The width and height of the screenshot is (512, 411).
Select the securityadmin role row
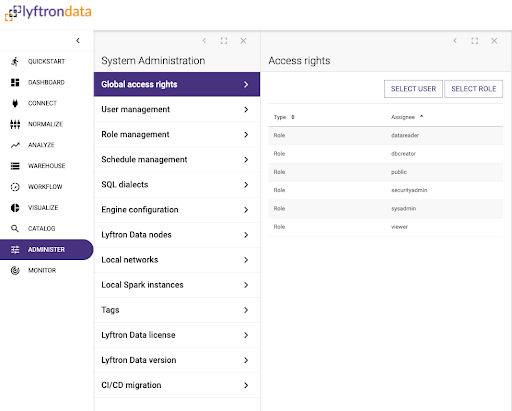click(x=386, y=190)
